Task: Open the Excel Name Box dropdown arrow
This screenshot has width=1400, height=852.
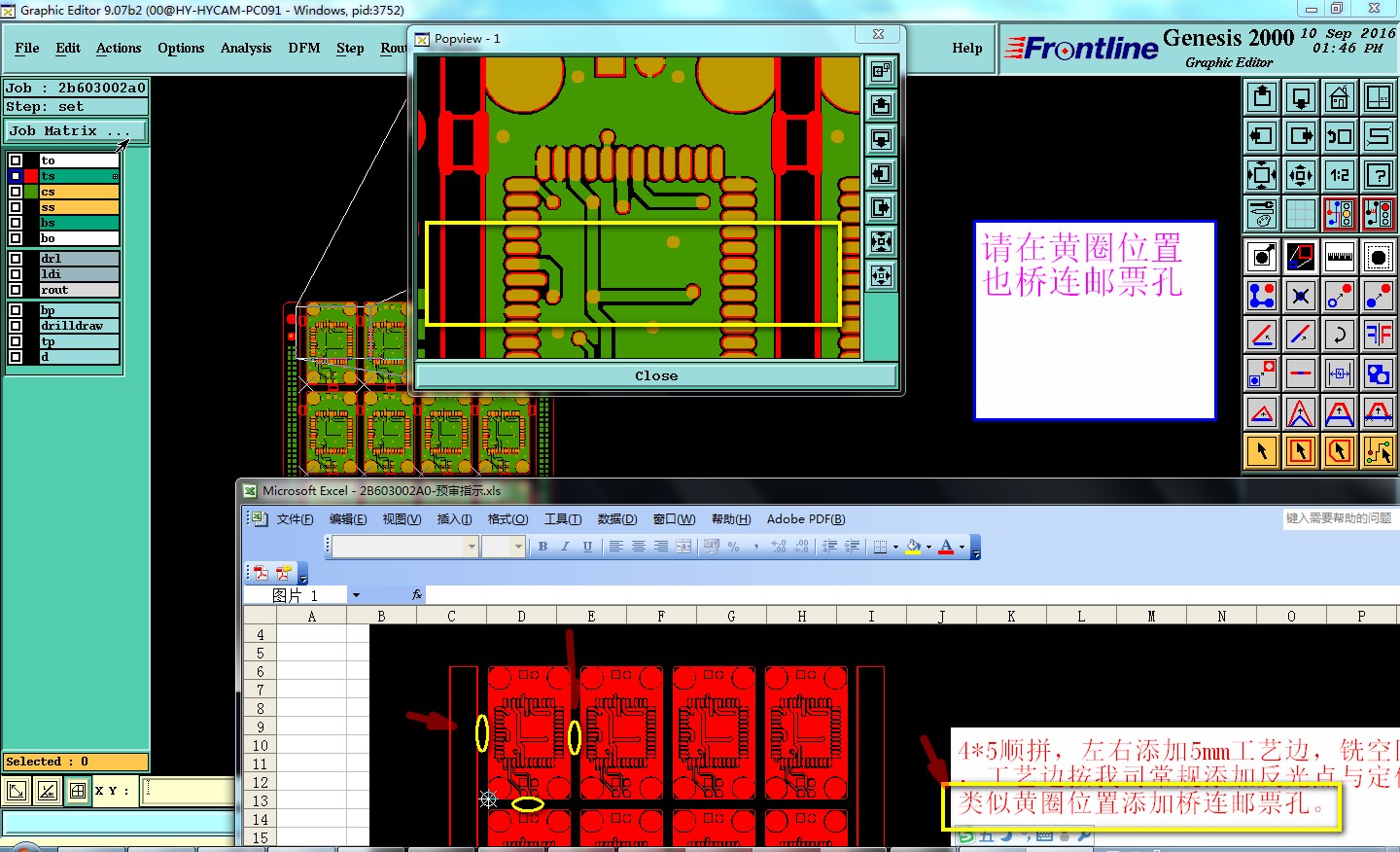Action: pyautogui.click(x=356, y=595)
